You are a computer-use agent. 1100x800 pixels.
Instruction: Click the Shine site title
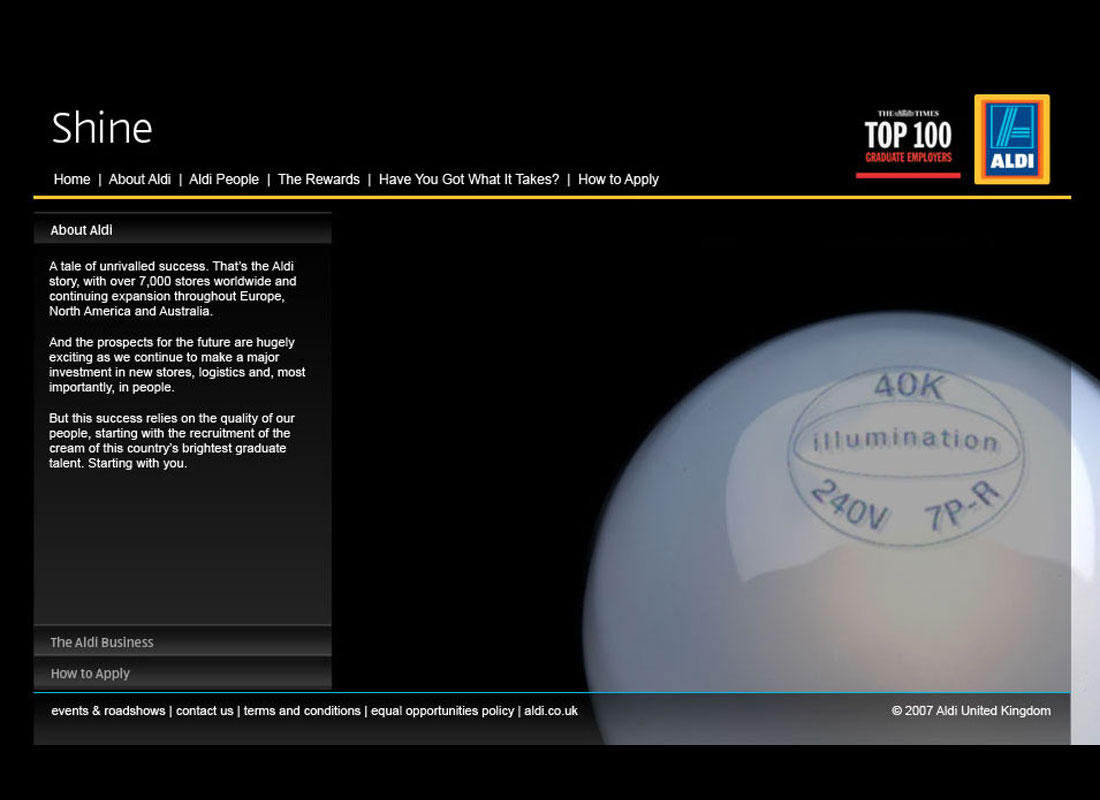(102, 128)
